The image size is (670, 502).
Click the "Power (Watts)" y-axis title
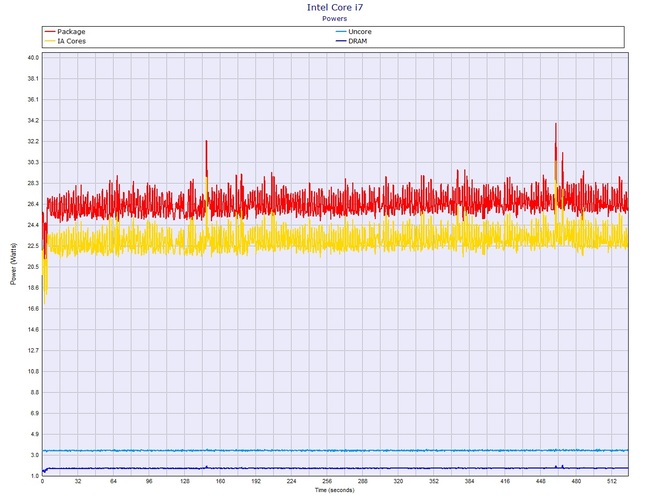click(x=13, y=264)
